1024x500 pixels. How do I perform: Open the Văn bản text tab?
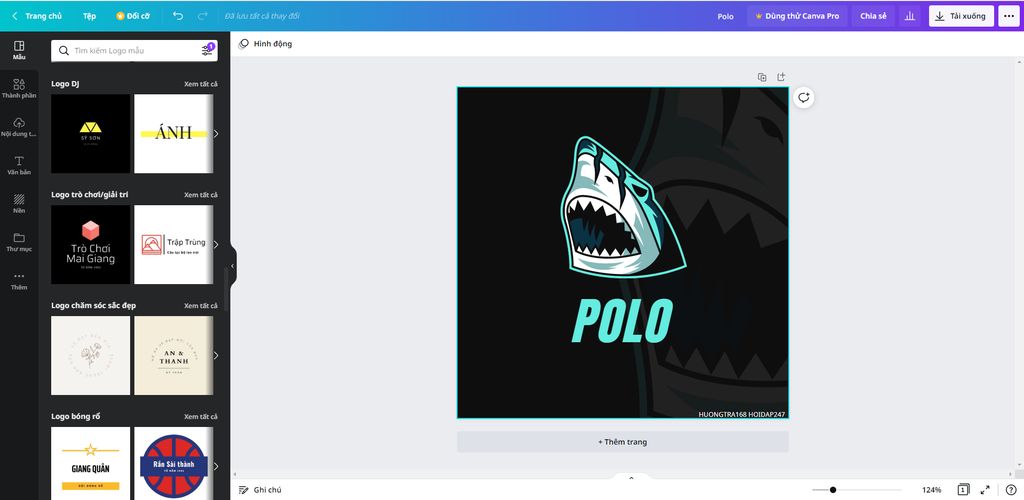pos(19,166)
